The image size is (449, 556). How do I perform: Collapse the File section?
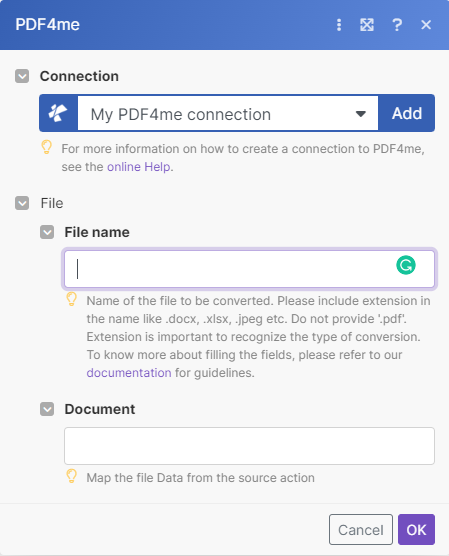coord(22,203)
